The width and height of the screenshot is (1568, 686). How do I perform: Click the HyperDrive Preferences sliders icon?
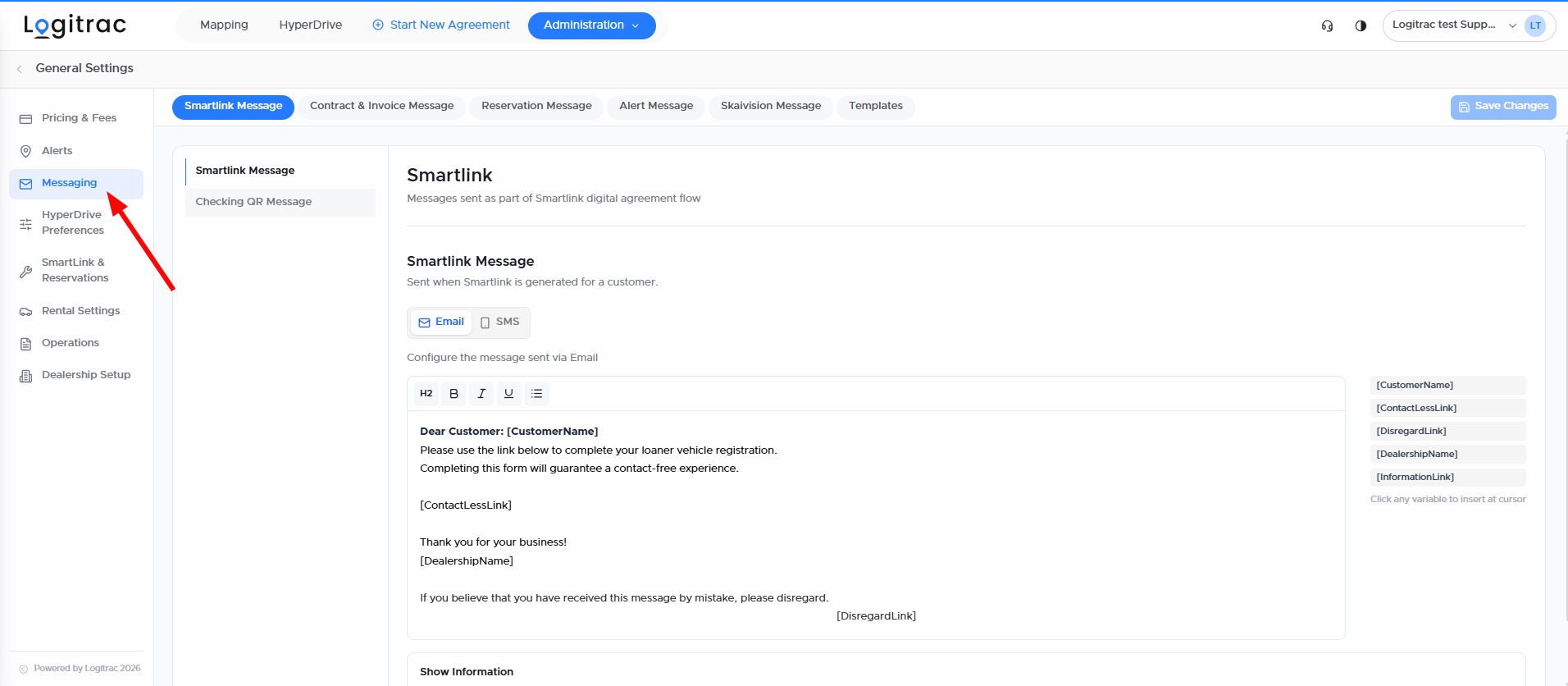tap(25, 224)
